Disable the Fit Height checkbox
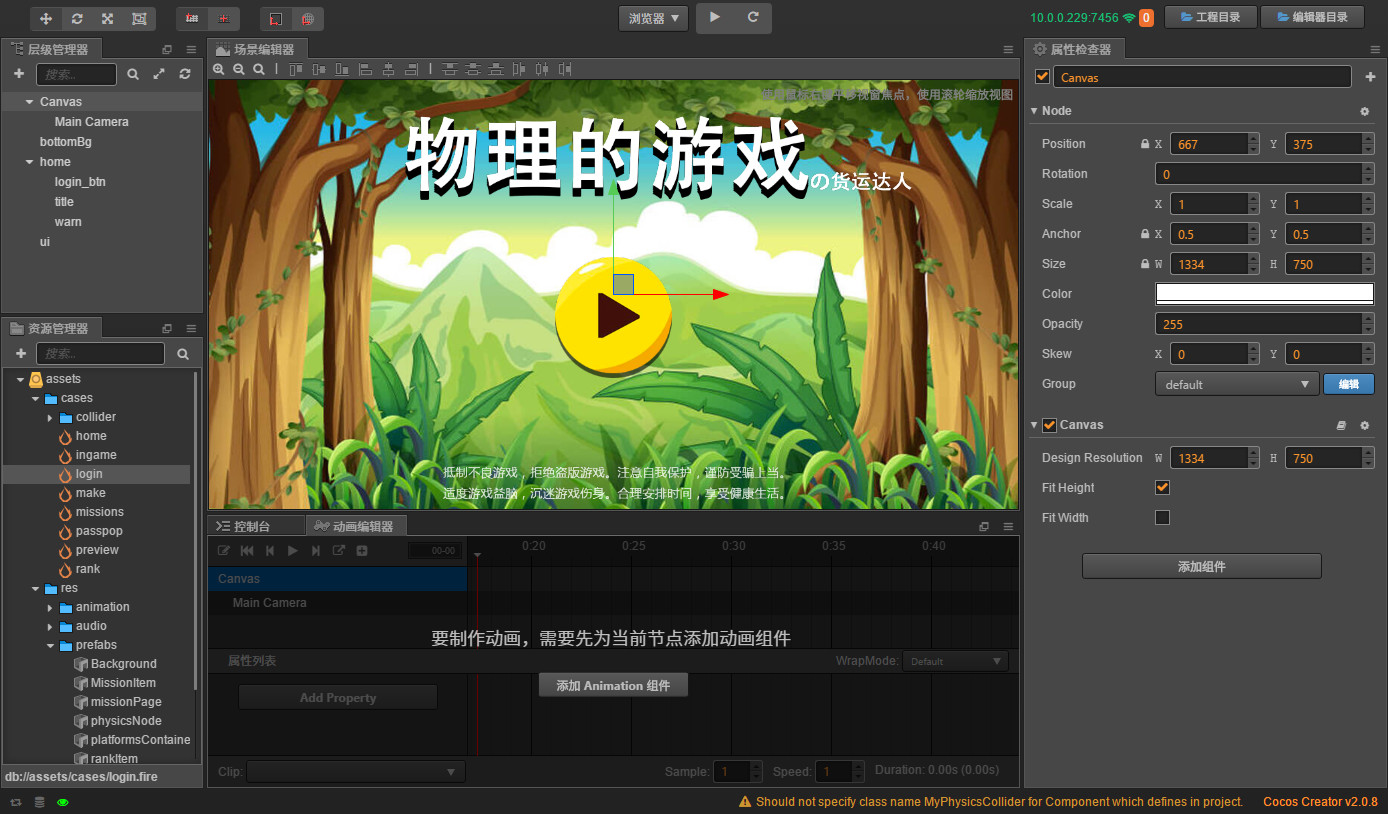 [1162, 487]
